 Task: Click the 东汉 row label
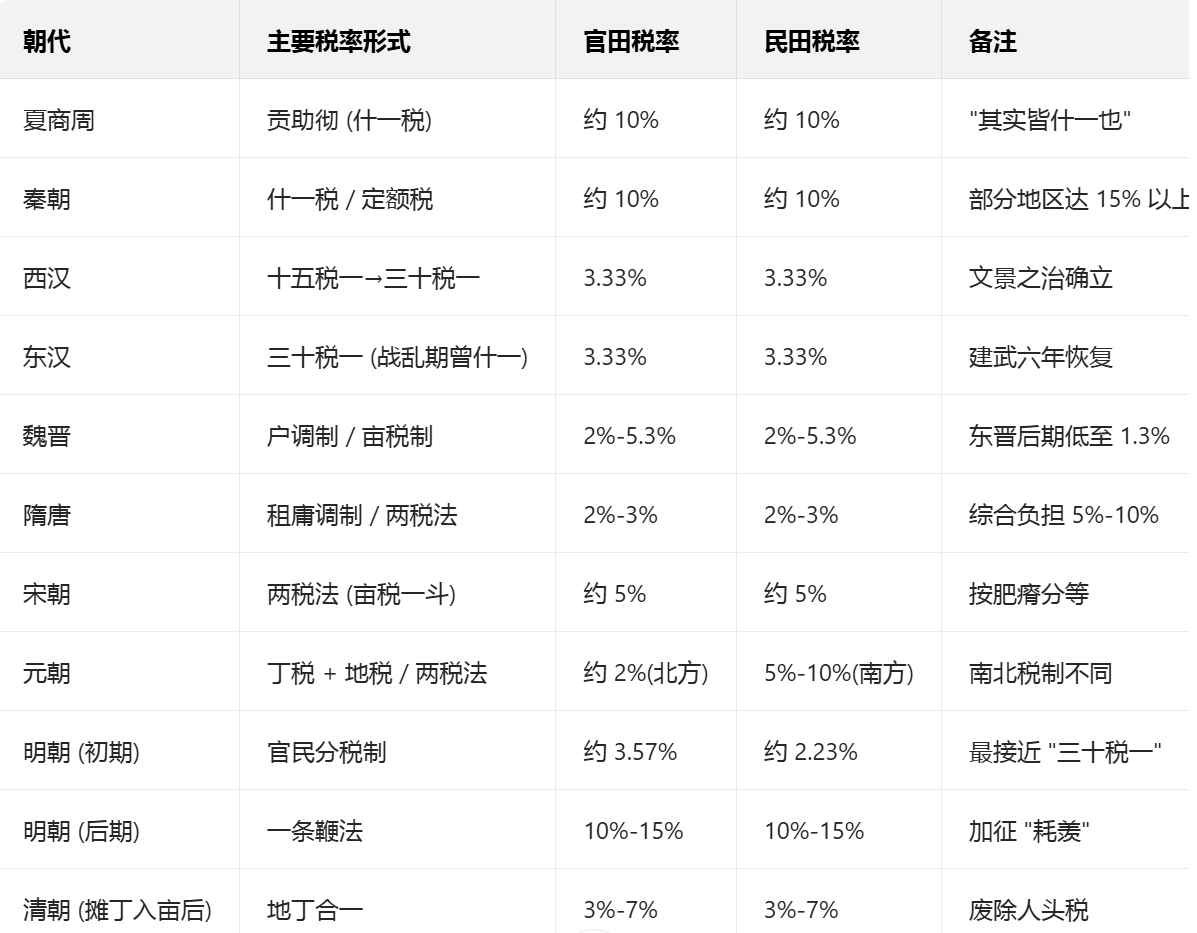[47, 357]
